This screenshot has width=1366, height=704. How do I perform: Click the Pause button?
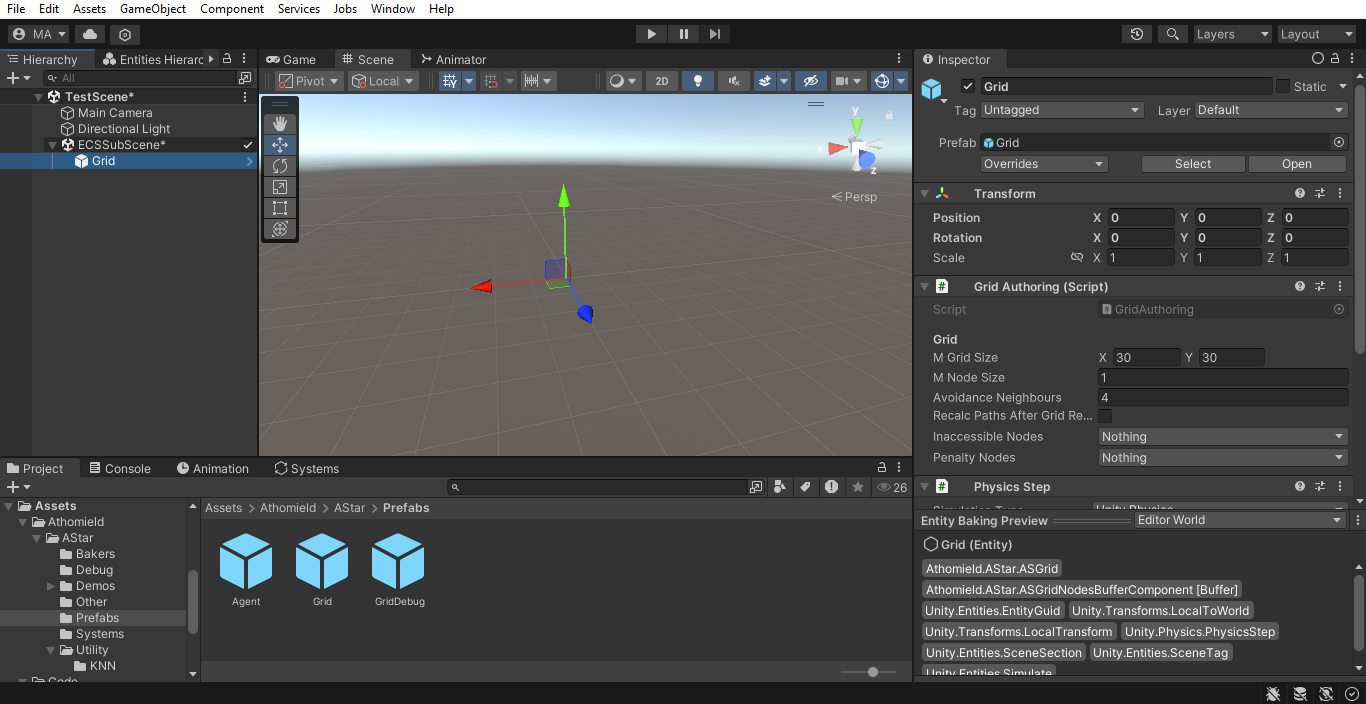(684, 34)
